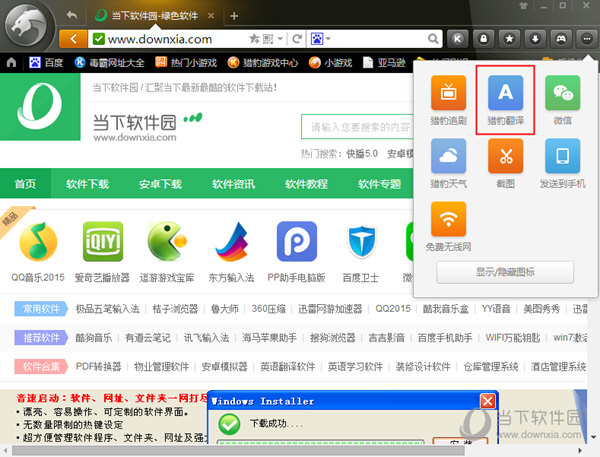Bookmark page with the address bar star

(254, 39)
